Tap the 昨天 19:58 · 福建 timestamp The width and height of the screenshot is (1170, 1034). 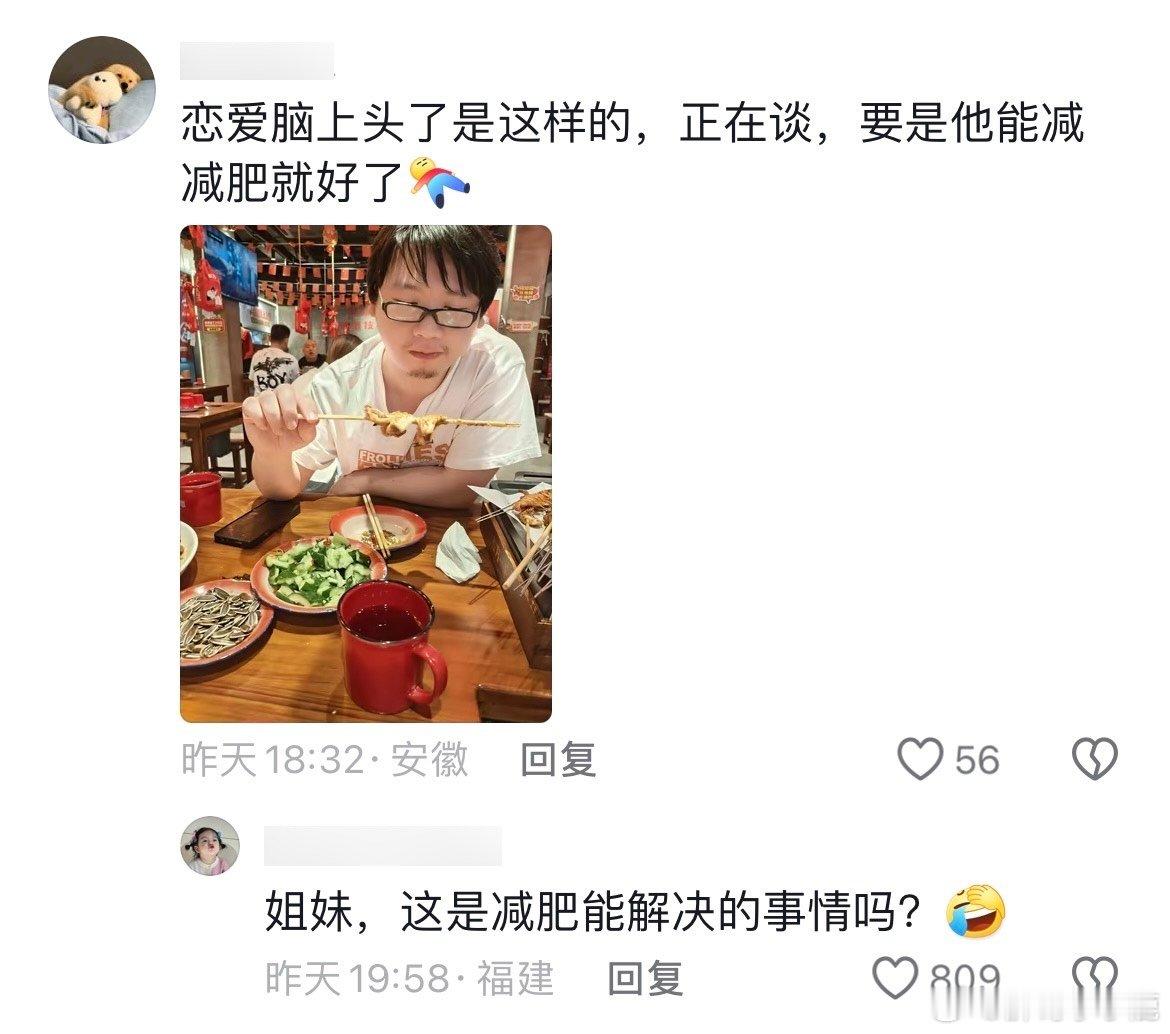coord(410,978)
